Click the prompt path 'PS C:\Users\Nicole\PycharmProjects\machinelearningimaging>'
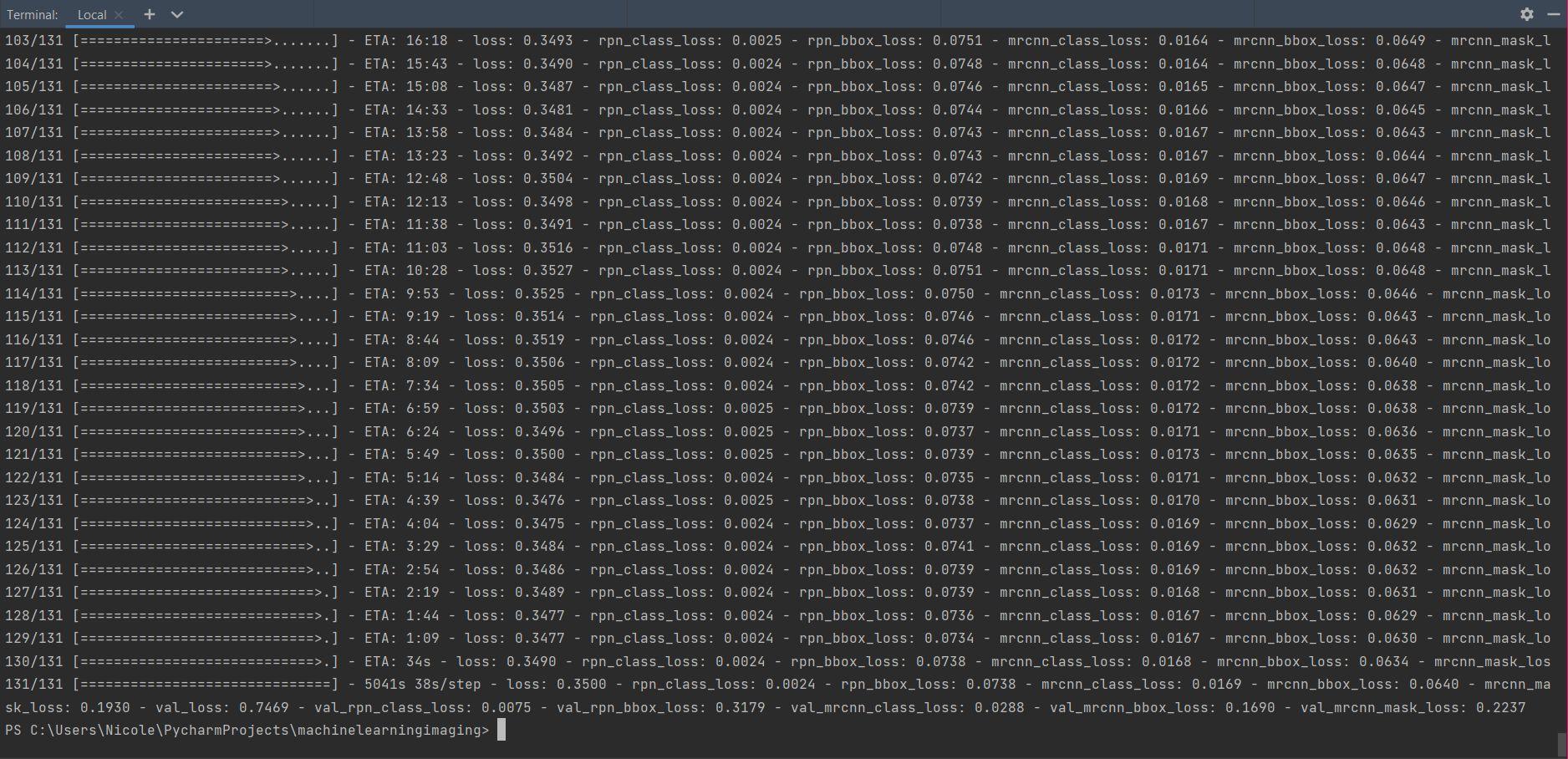The height and width of the screenshot is (759, 1568). [247, 730]
